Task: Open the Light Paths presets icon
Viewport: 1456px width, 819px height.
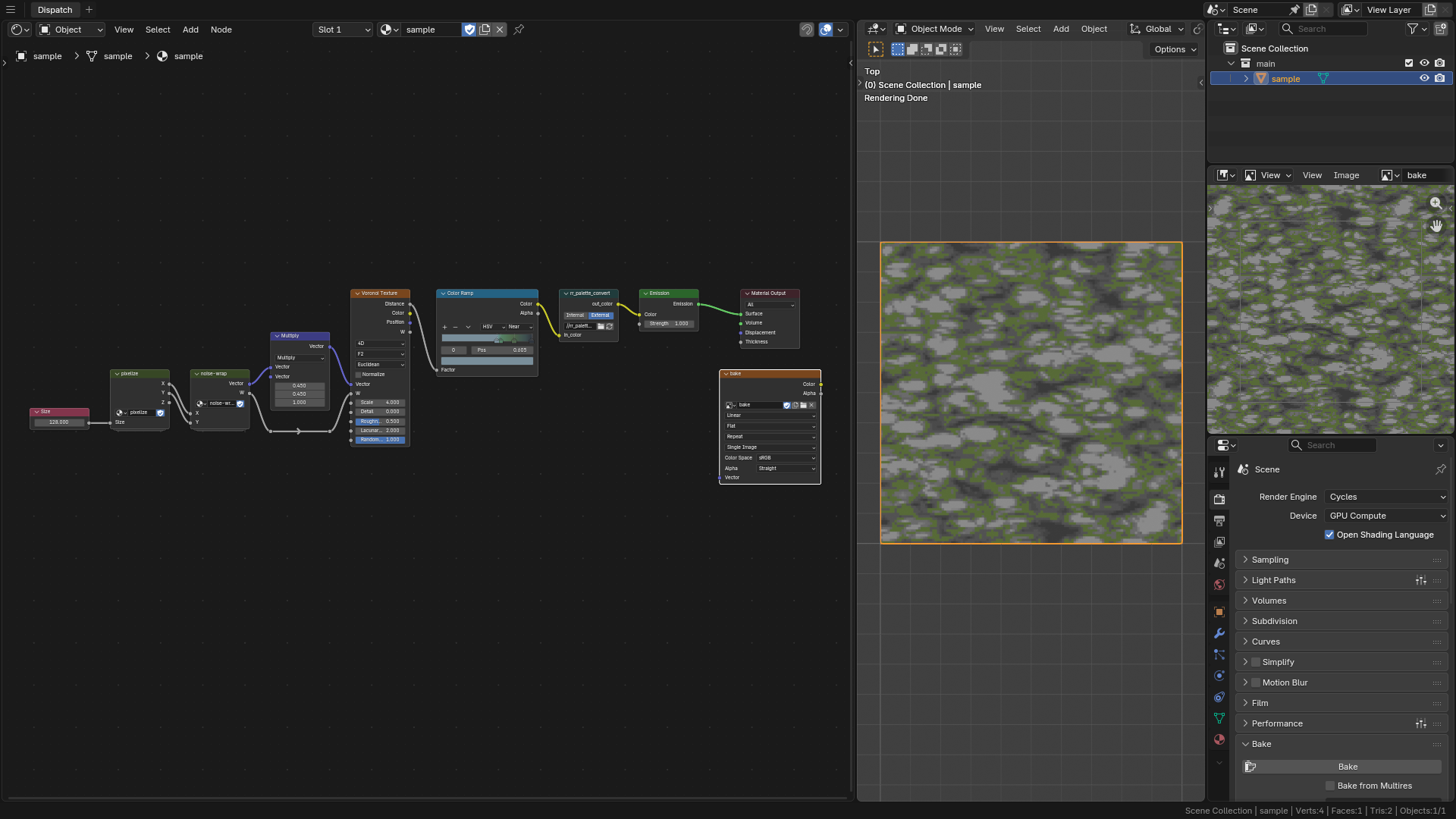Action: coord(1420,580)
